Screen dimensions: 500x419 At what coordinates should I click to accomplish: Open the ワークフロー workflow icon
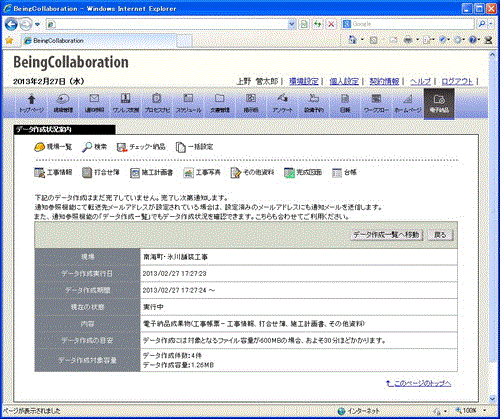click(x=376, y=103)
